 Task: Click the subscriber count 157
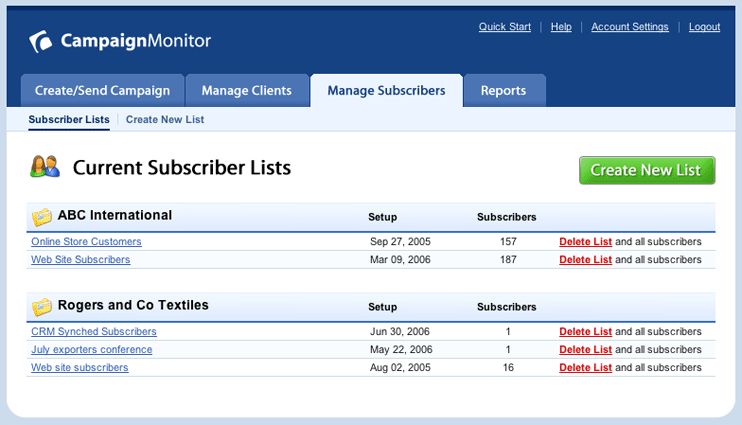tap(508, 241)
